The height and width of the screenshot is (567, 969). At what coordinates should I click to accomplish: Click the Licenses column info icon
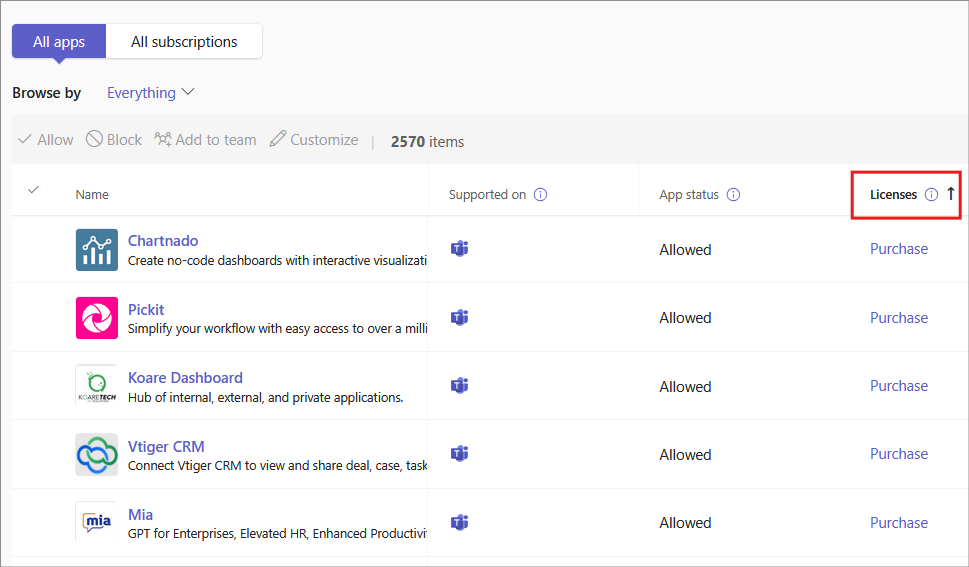point(931,195)
